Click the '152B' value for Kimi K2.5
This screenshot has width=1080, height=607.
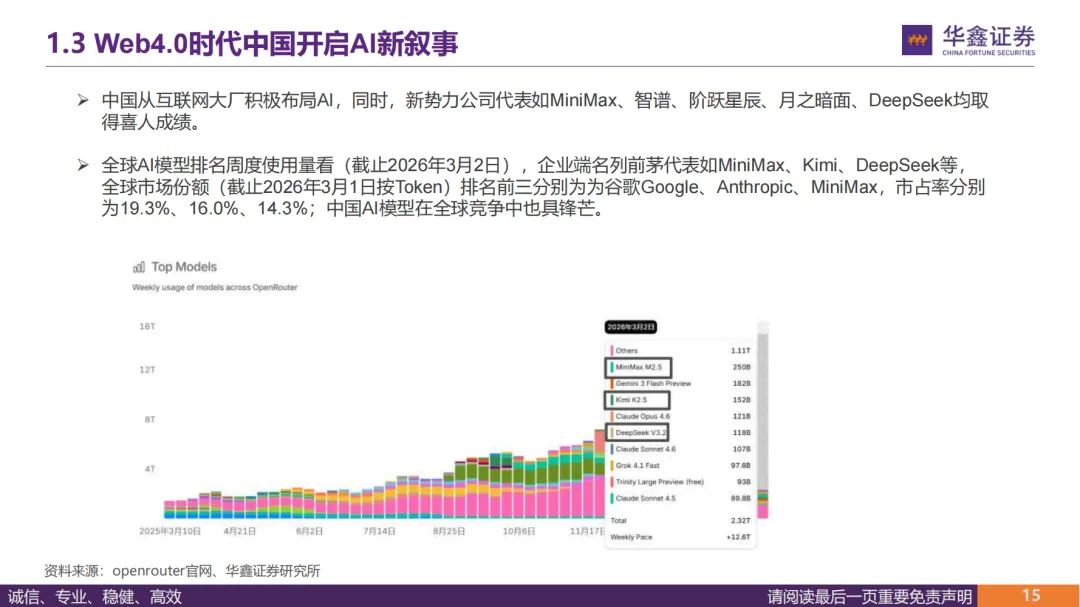742,400
